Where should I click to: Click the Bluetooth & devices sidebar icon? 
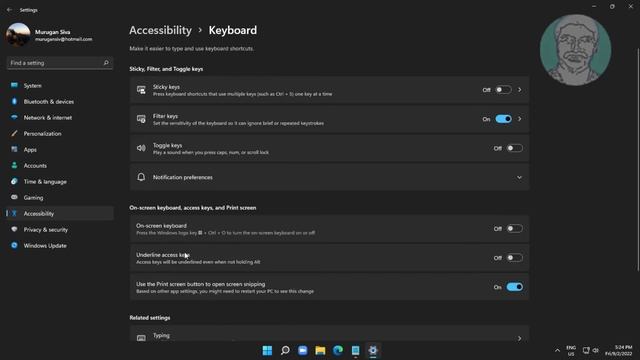pyautogui.click(x=14, y=101)
